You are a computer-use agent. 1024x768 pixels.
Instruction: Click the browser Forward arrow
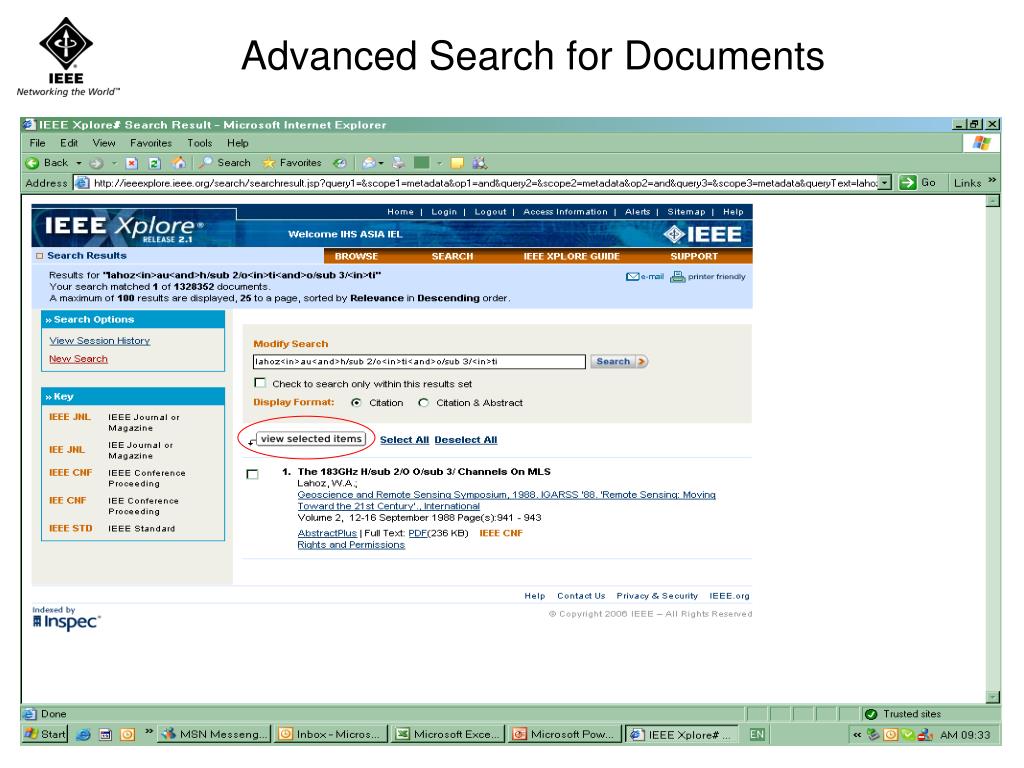pos(96,163)
